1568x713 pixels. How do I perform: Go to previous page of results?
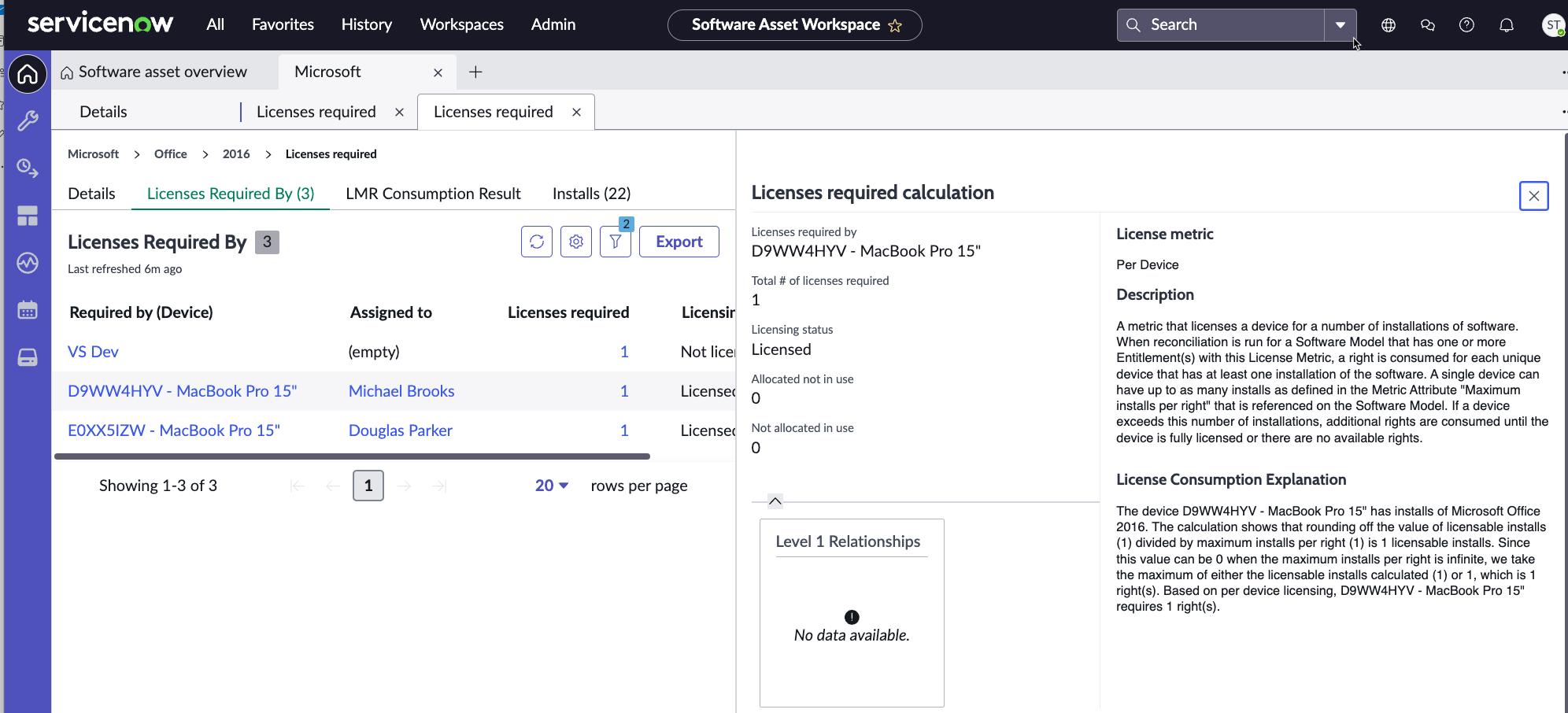333,486
